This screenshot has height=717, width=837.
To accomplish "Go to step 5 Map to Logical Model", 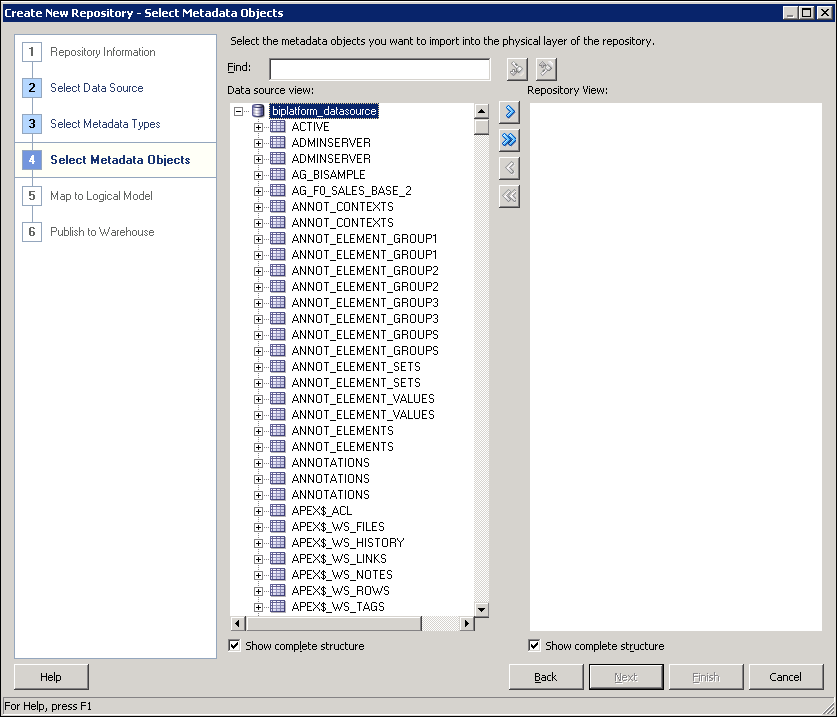I will tap(101, 196).
